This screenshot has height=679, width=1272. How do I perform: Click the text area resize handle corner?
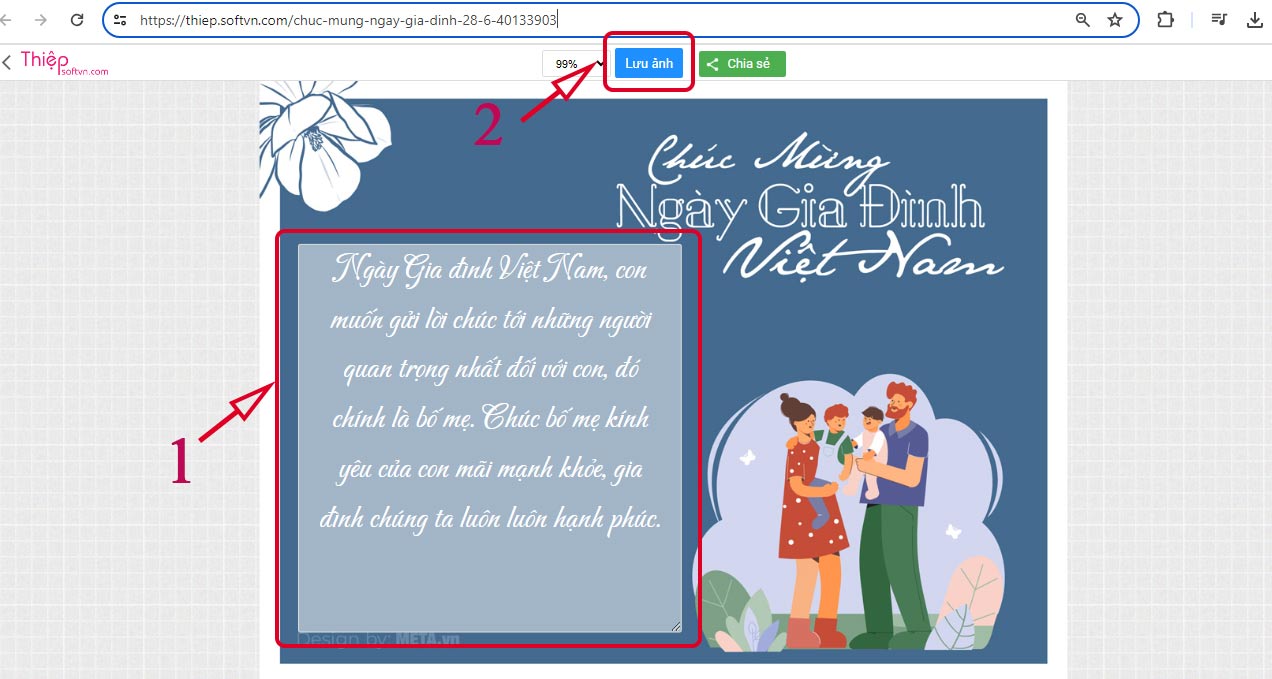676,626
